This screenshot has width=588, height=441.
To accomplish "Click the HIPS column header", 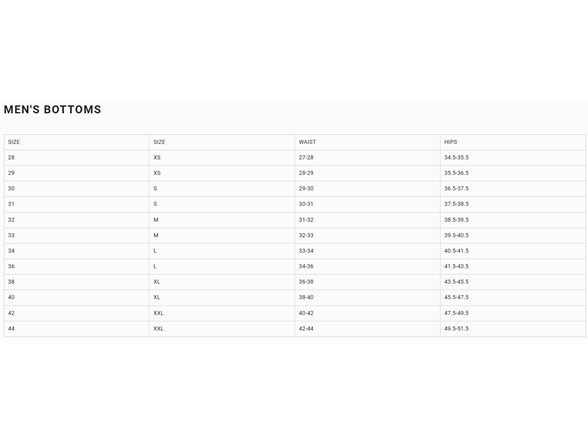I will 513,142.
